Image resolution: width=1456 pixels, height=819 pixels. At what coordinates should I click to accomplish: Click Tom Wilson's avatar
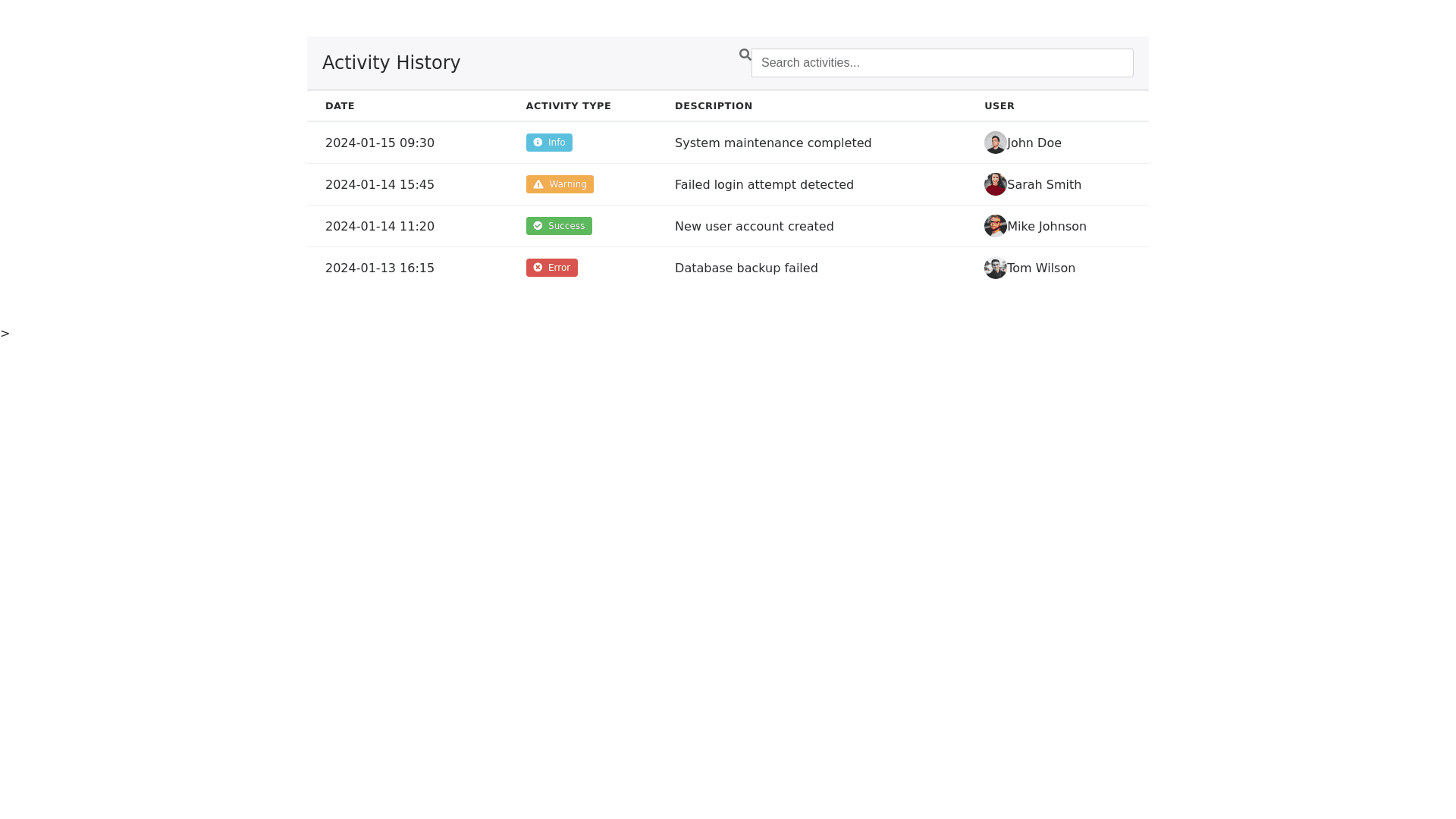click(995, 268)
